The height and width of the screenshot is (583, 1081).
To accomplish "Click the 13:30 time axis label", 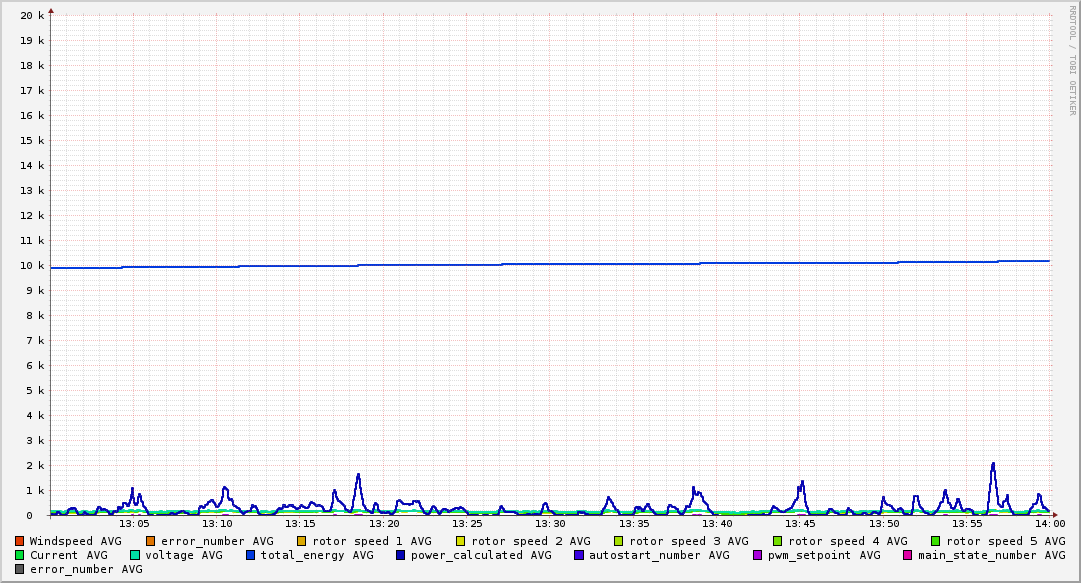I will [550, 523].
